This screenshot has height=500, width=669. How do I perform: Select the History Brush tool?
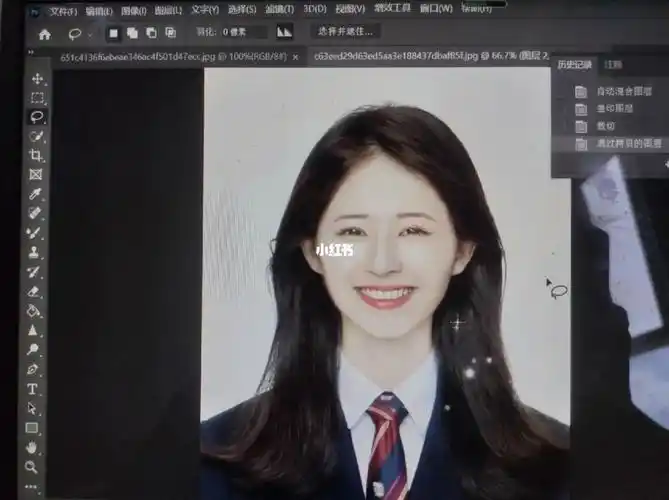(x=34, y=272)
